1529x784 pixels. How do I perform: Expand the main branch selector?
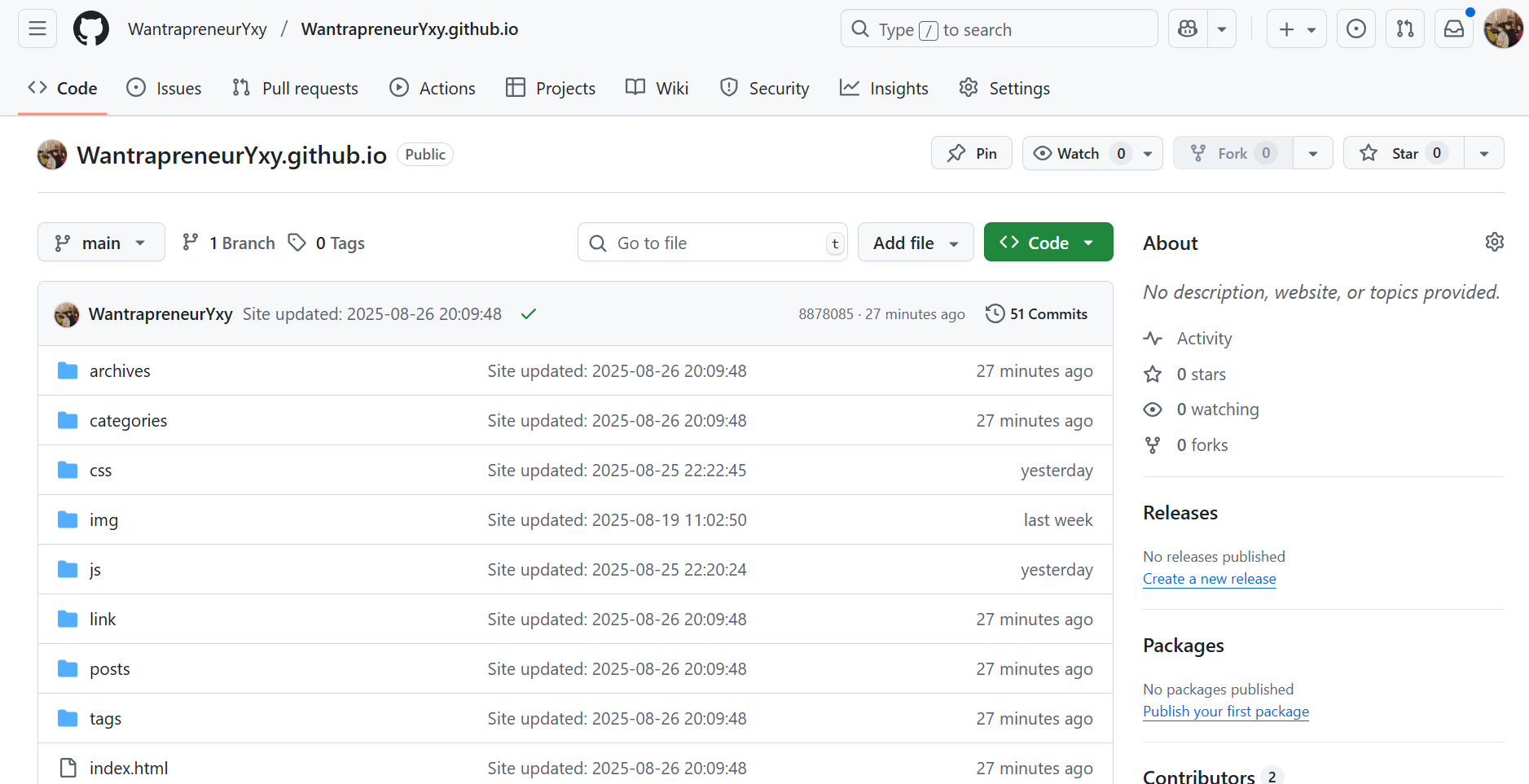pos(101,243)
